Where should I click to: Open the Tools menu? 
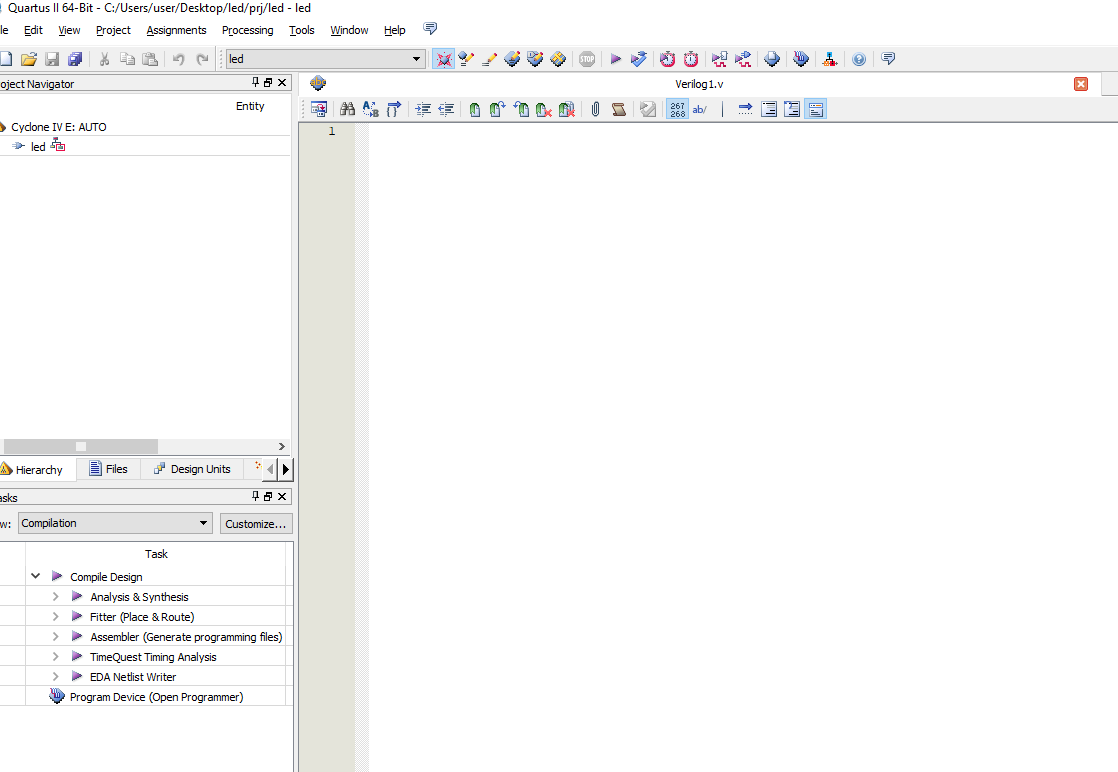tap(302, 30)
